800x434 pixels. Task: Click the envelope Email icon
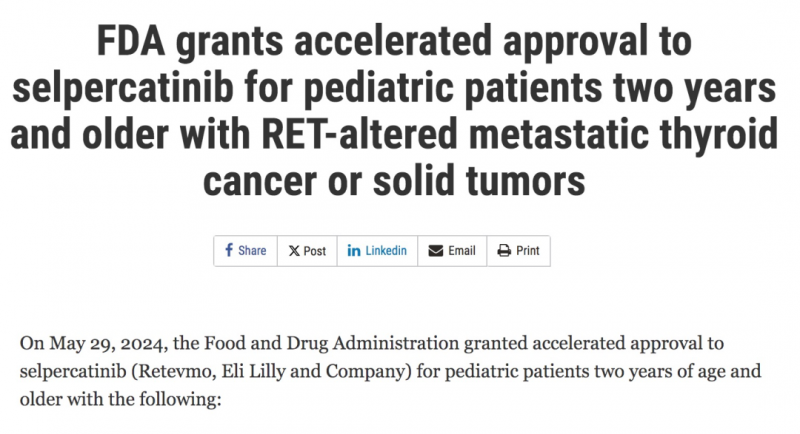click(435, 250)
